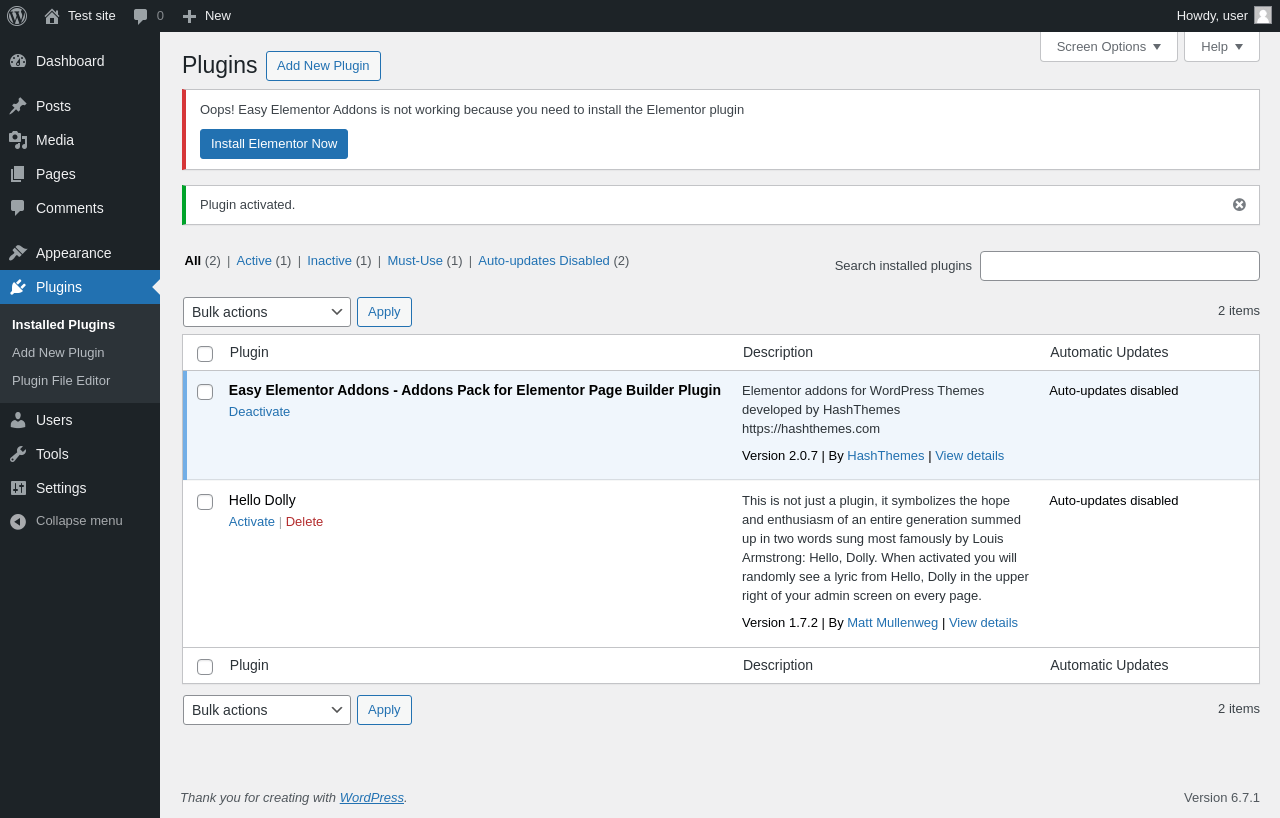Open Media library icon

point(18,140)
